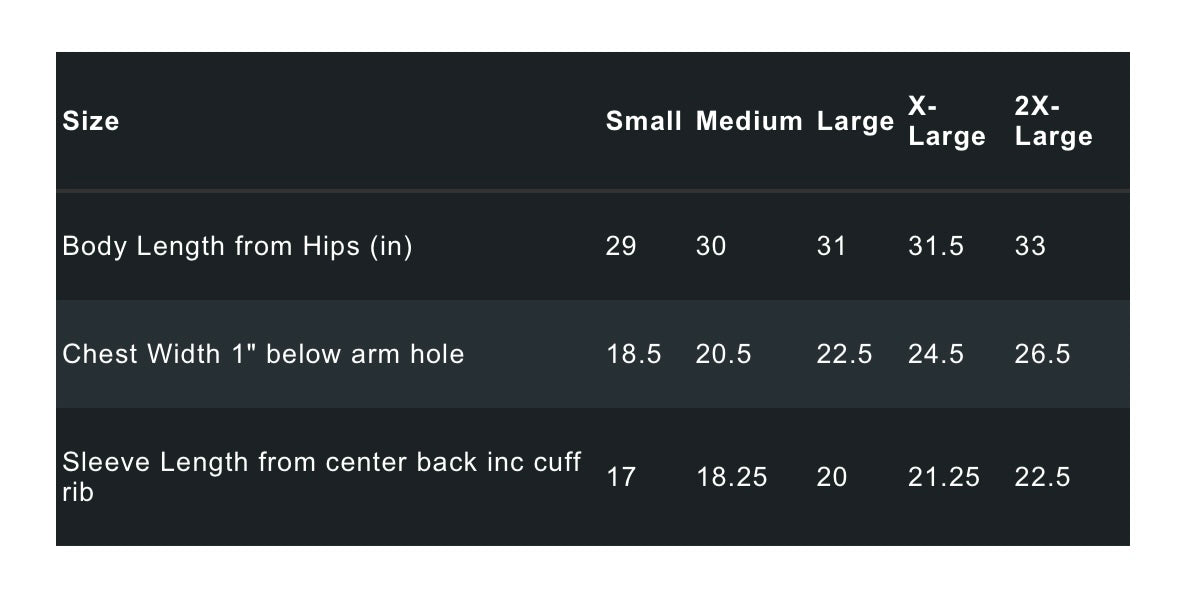The height and width of the screenshot is (597, 1184).
Task: Select the X-Large column header
Action: [946, 121]
